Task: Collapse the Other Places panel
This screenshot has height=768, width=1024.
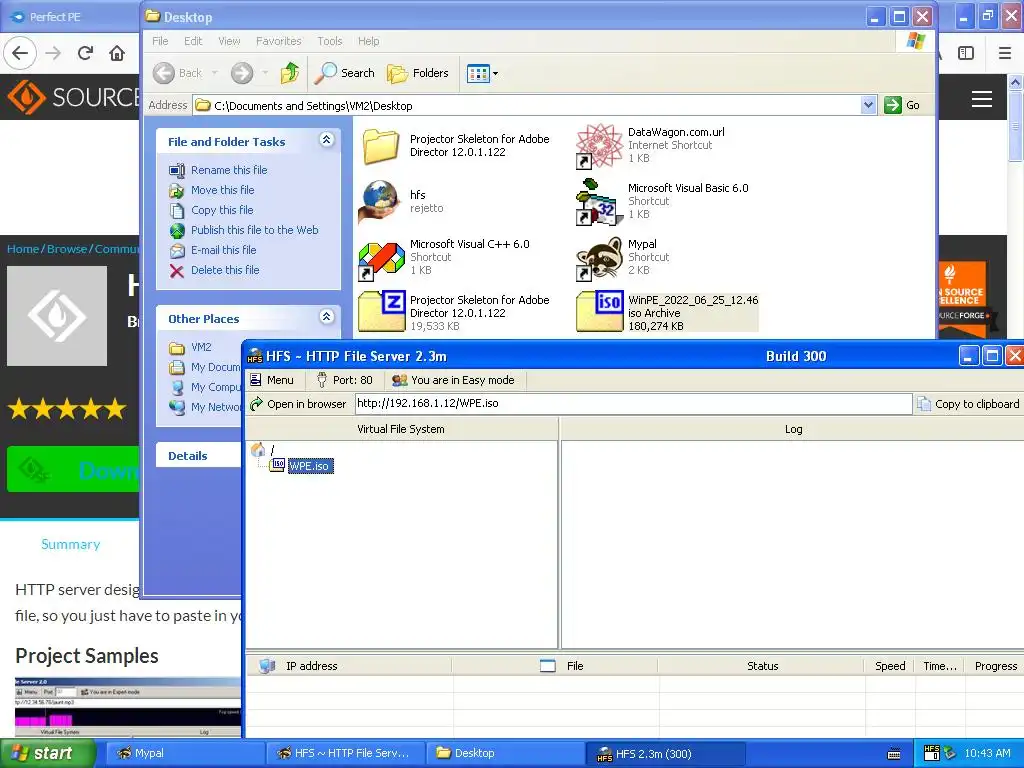Action: (327, 317)
